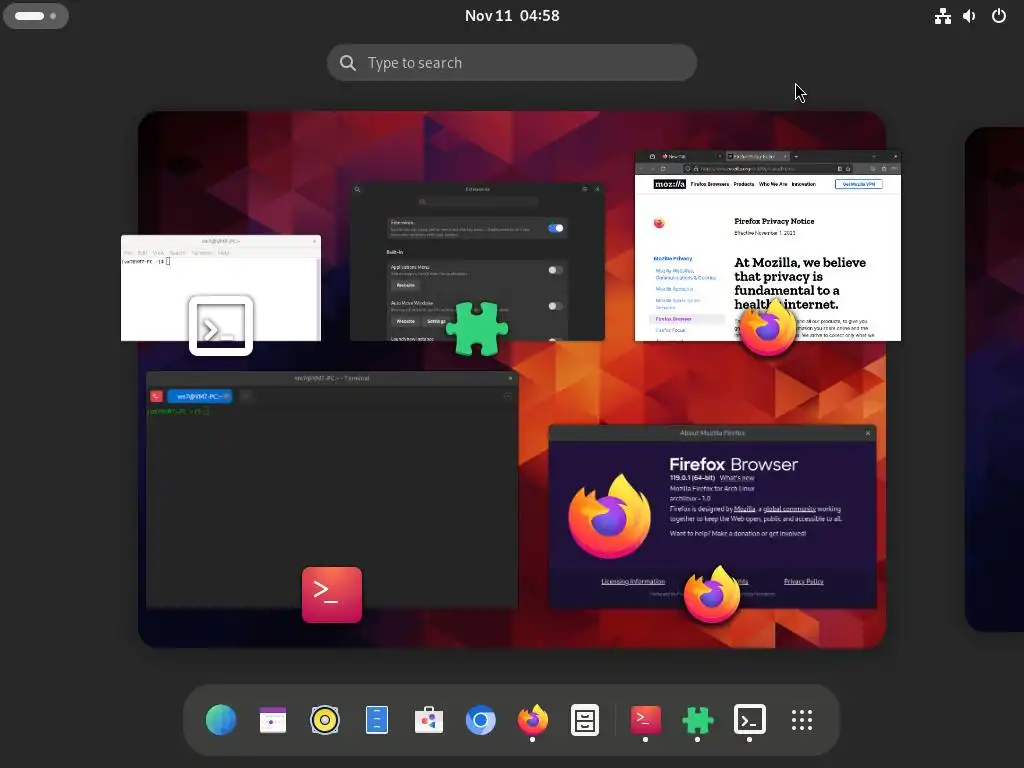Click the magnifier icon in the overview search bar
This screenshot has width=1024, height=768.
[348, 63]
